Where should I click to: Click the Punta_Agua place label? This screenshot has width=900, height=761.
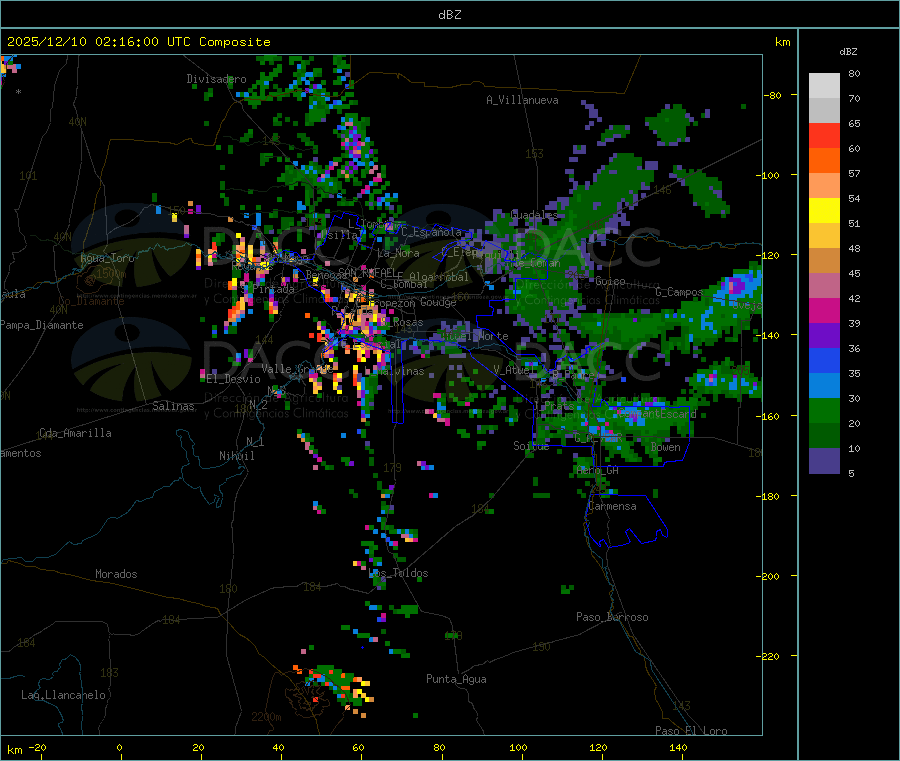tap(456, 679)
